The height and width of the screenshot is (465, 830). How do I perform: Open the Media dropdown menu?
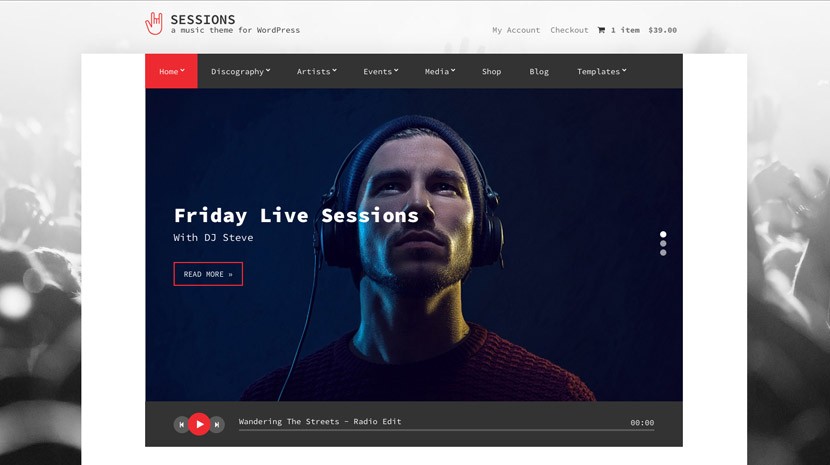[440, 71]
